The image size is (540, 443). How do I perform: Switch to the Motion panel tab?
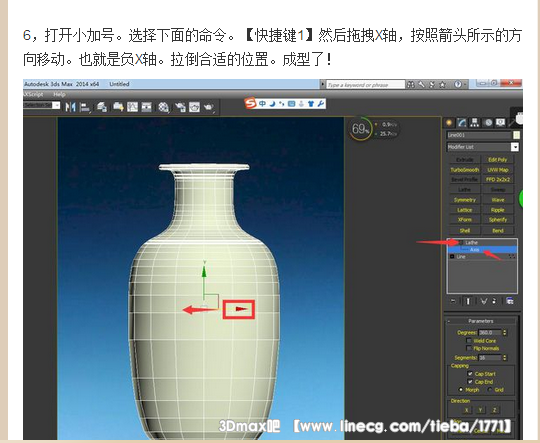(x=488, y=123)
